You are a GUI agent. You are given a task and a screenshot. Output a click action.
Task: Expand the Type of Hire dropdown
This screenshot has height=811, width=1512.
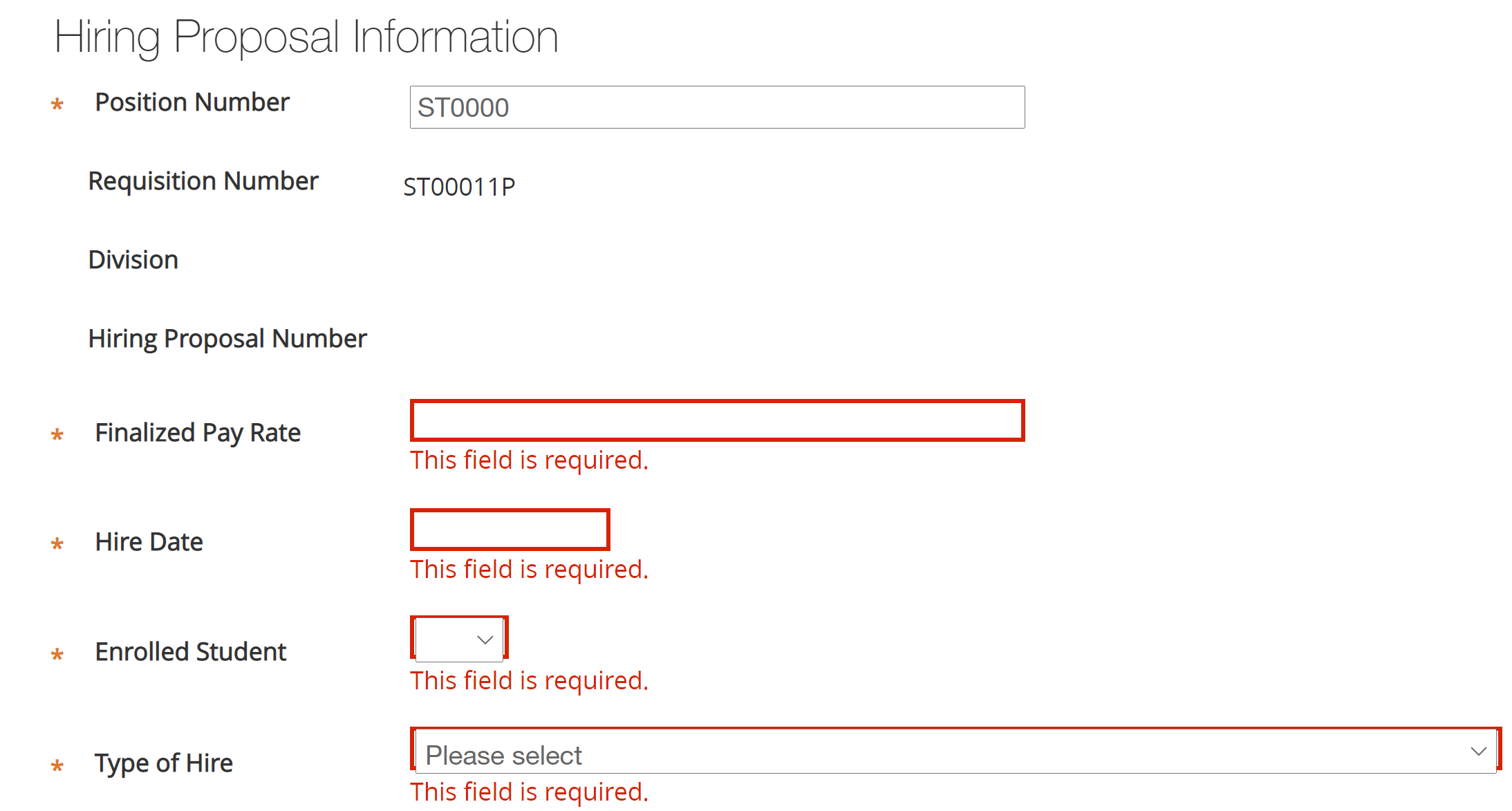955,752
